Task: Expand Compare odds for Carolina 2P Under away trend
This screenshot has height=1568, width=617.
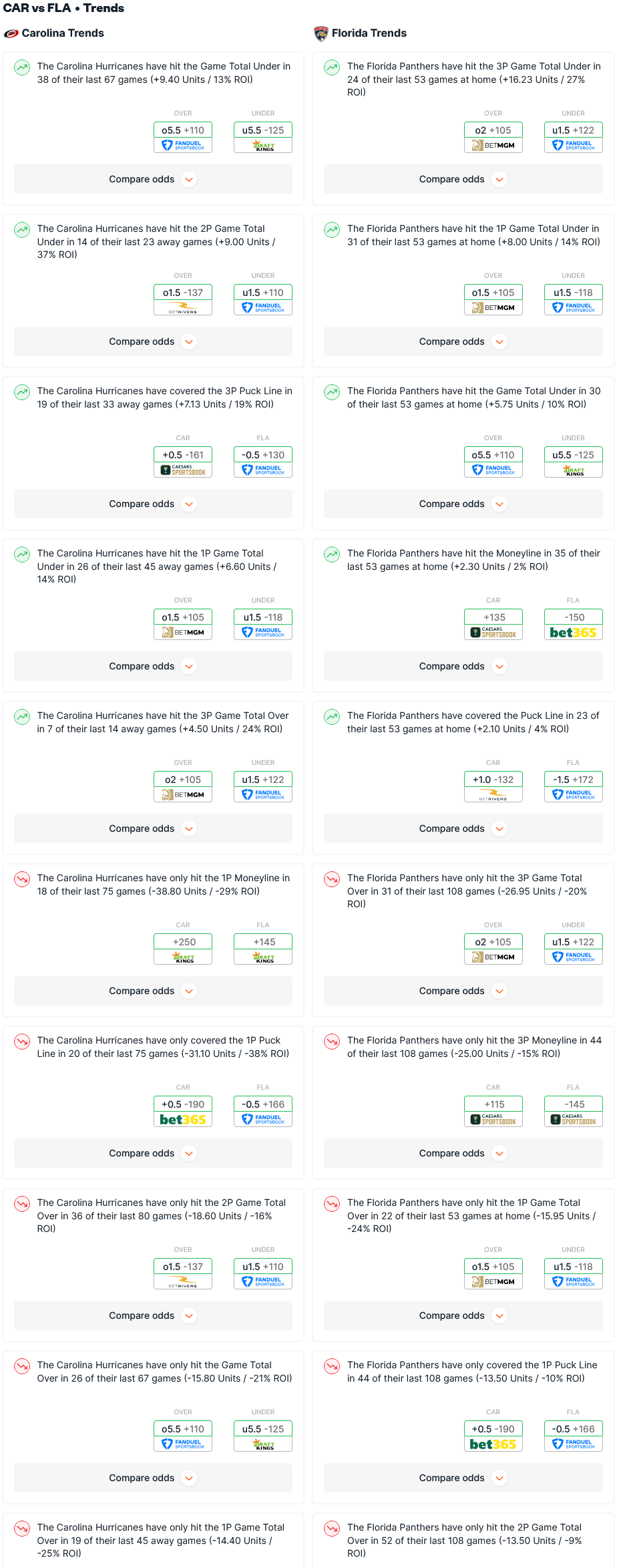Action: (153, 341)
